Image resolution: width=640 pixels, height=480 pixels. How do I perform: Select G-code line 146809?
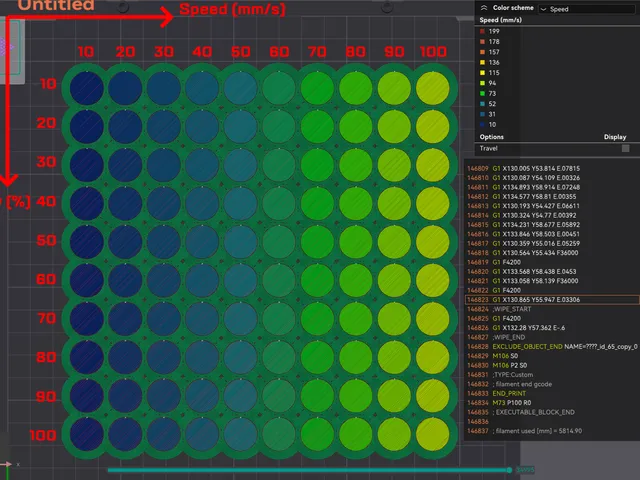click(524, 168)
